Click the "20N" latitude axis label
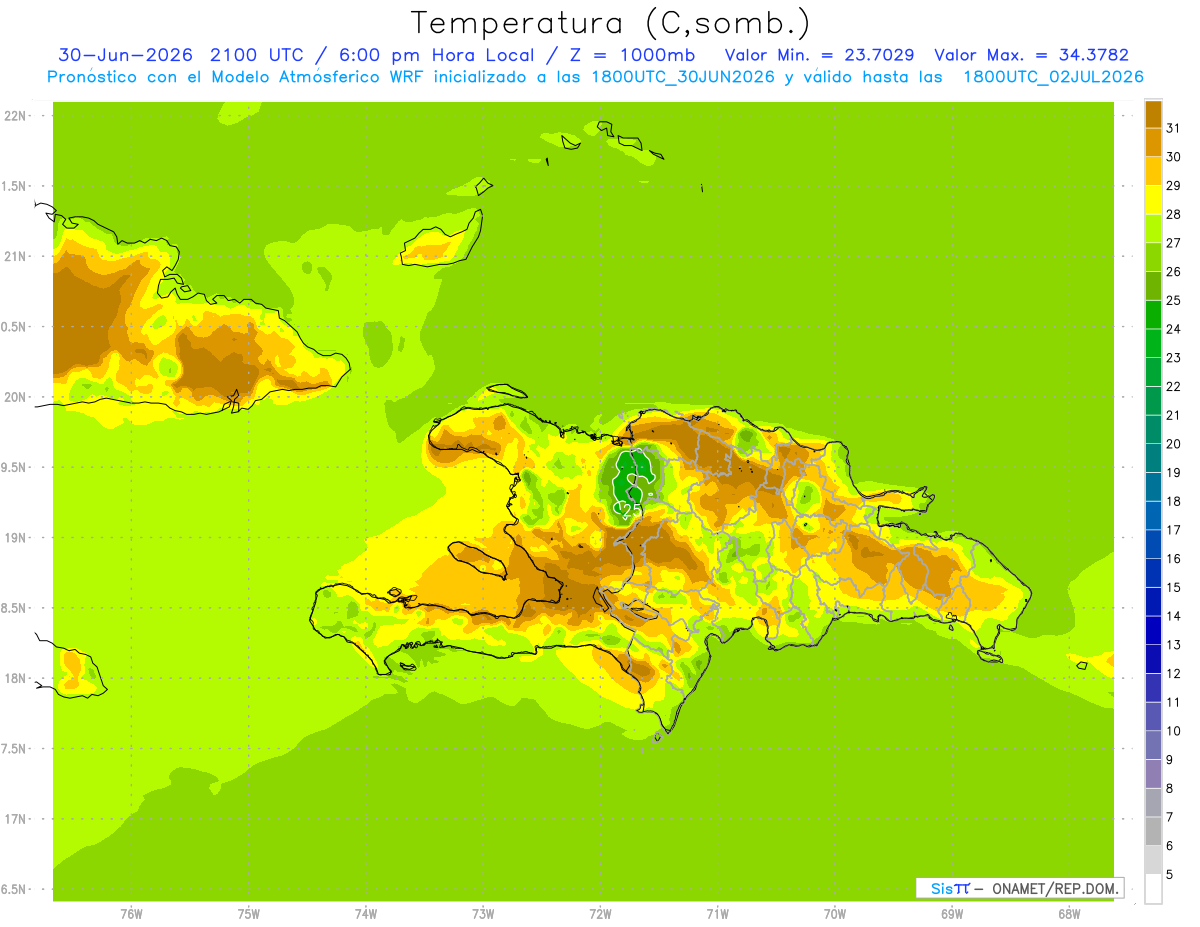The width and height of the screenshot is (1200, 927). [x=16, y=397]
